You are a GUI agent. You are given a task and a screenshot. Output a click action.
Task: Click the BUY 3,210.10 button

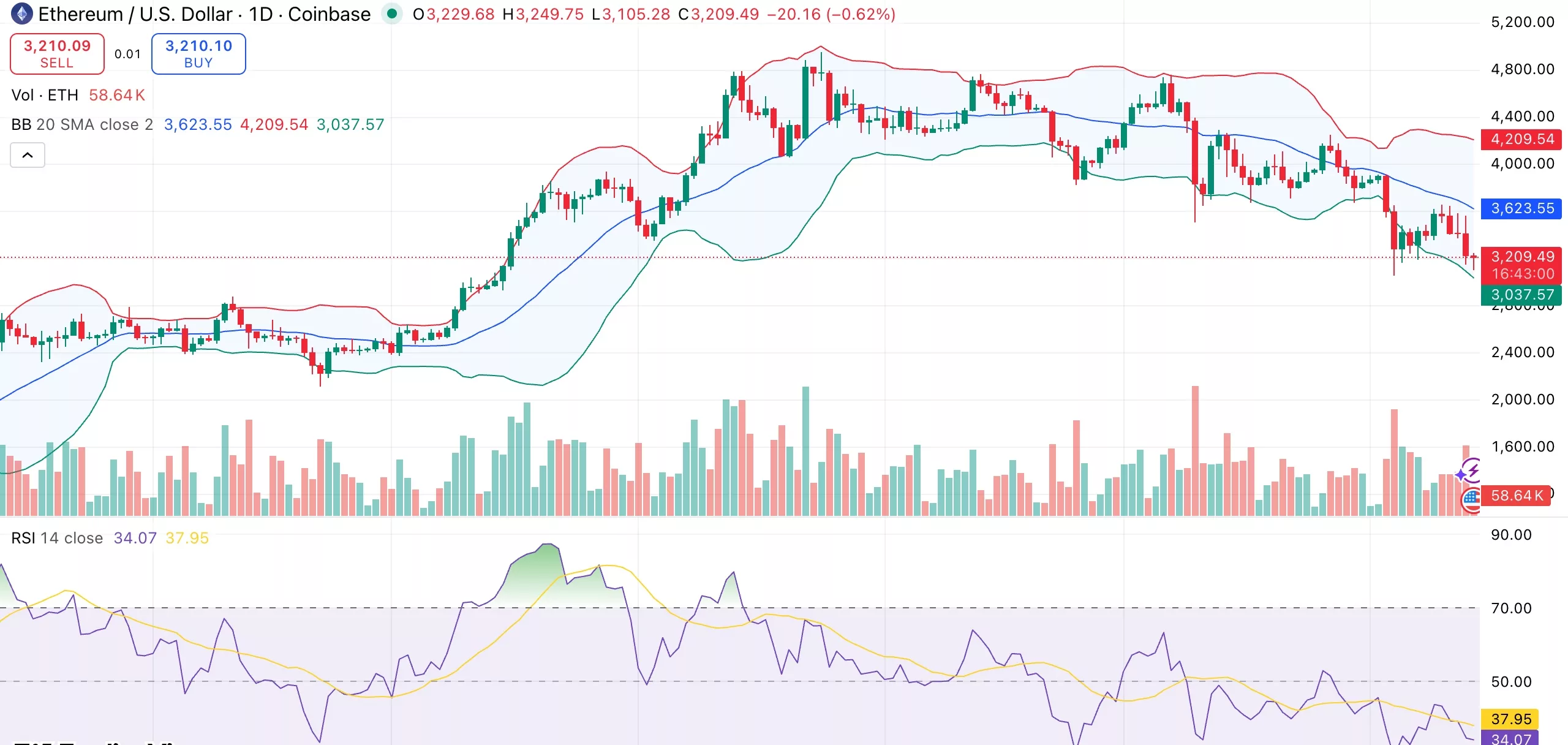[198, 54]
